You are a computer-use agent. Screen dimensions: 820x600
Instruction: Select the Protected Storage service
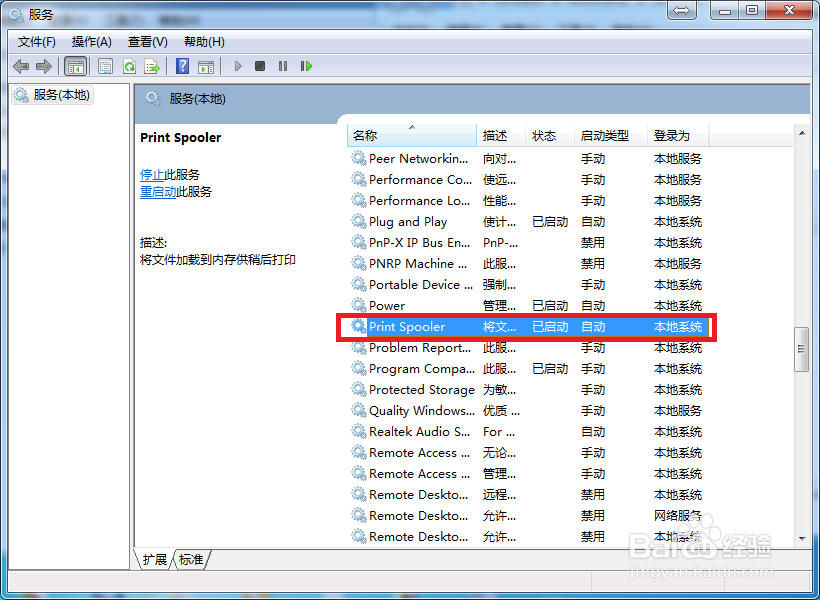tap(422, 389)
